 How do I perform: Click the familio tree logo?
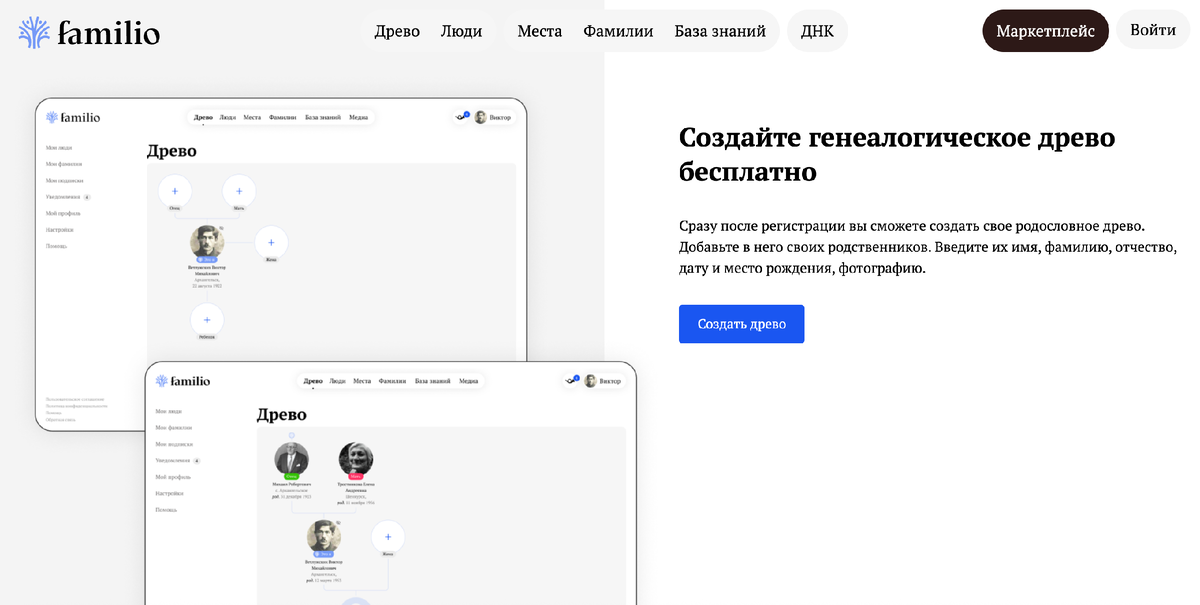point(89,32)
